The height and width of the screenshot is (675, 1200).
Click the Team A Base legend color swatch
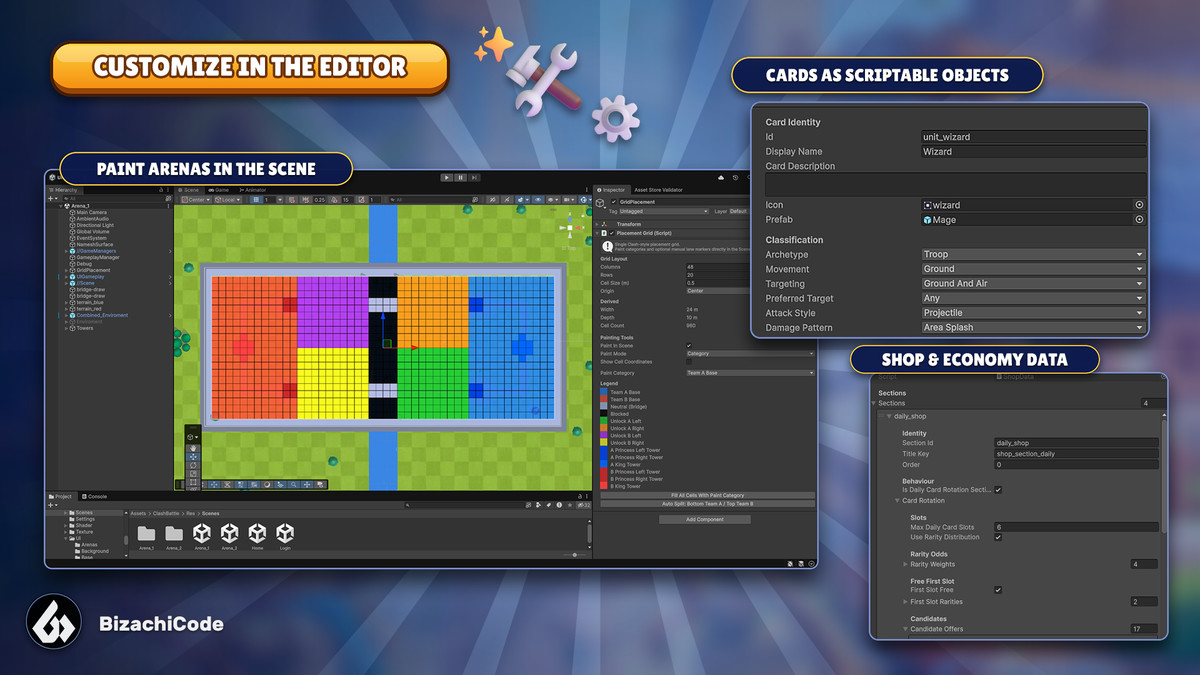(x=604, y=392)
